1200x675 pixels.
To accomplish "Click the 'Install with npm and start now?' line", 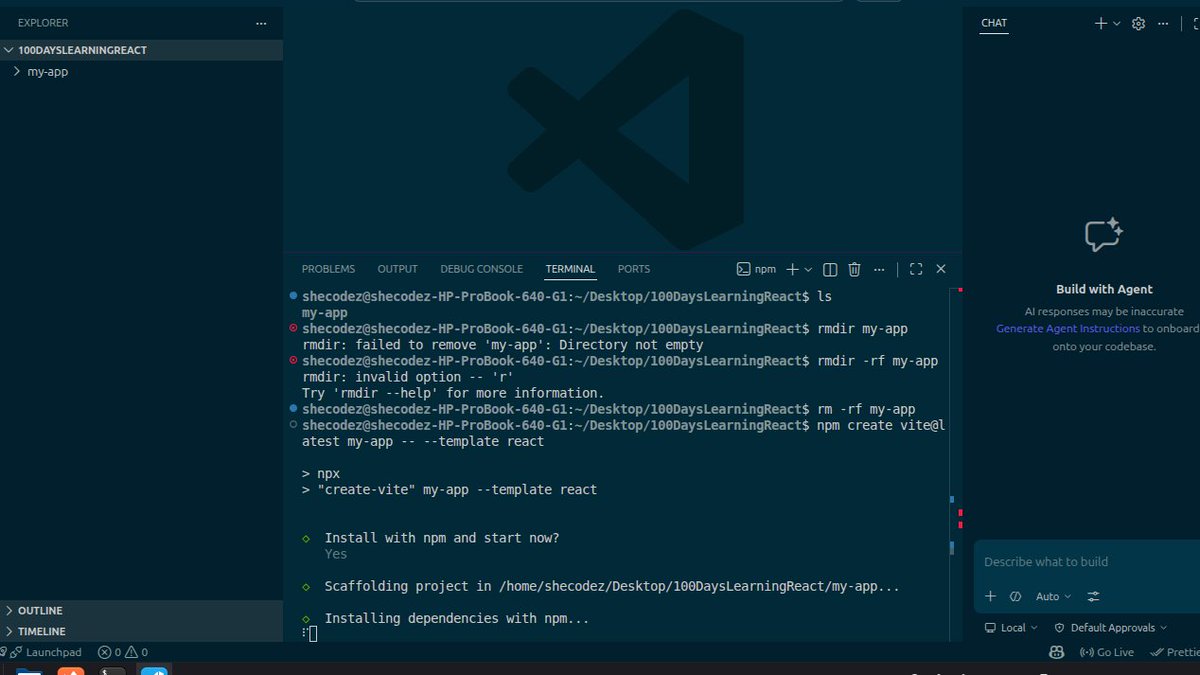I will pos(442,538).
